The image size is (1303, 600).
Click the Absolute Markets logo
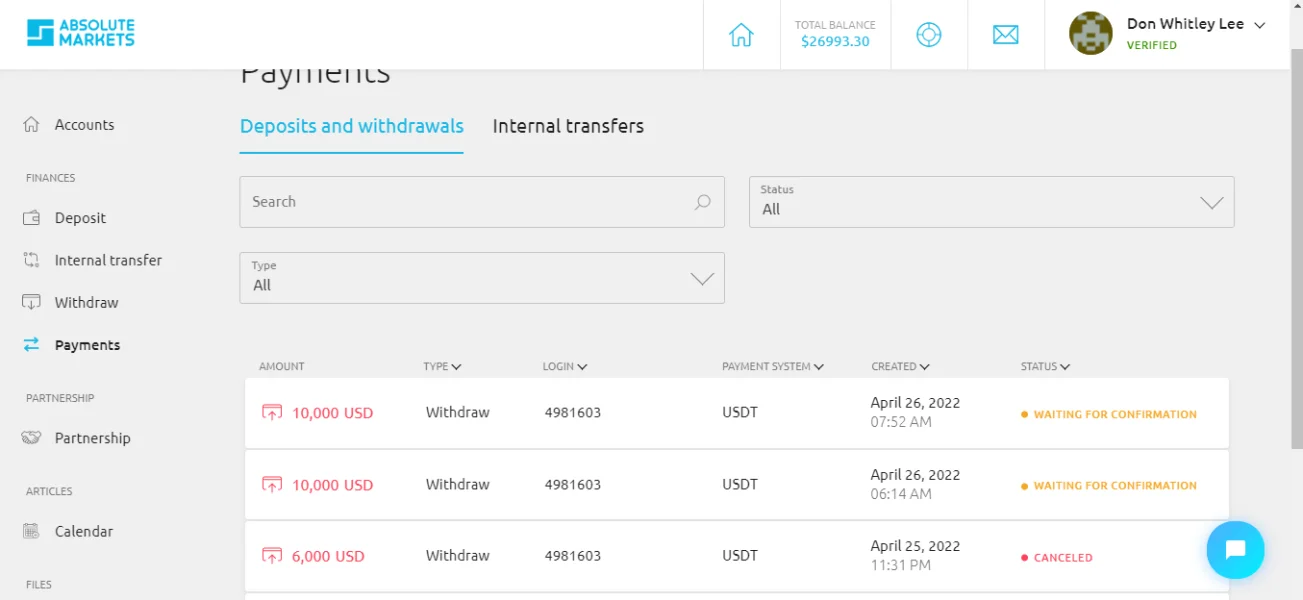[81, 33]
